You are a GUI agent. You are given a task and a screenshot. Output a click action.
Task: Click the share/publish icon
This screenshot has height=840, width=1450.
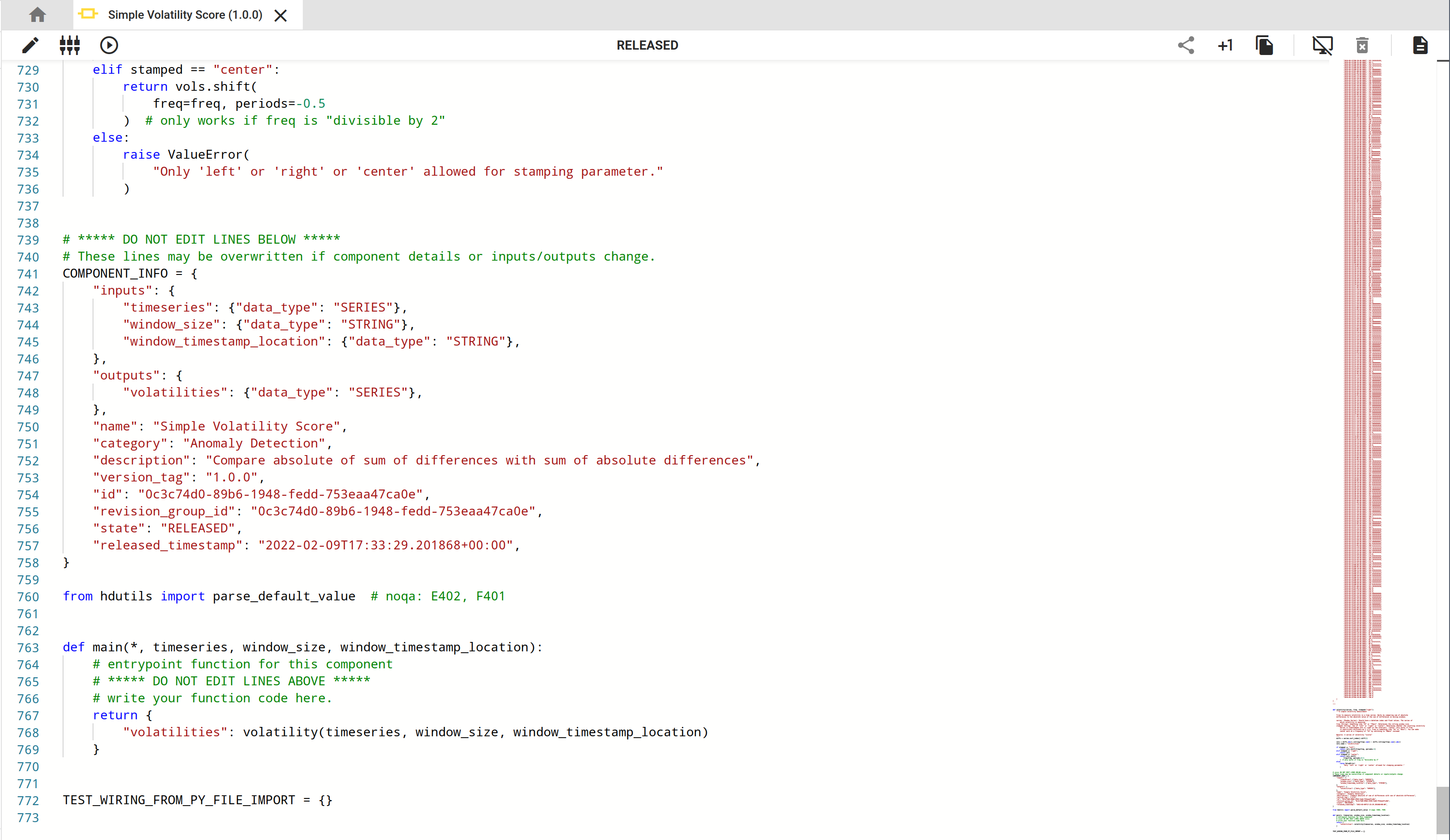point(1186,46)
